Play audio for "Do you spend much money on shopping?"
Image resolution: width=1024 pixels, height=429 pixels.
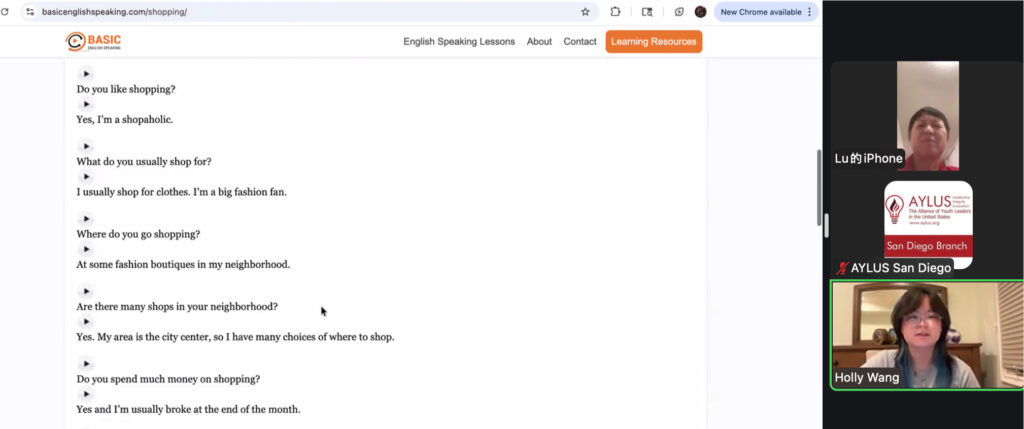pyautogui.click(x=86, y=364)
